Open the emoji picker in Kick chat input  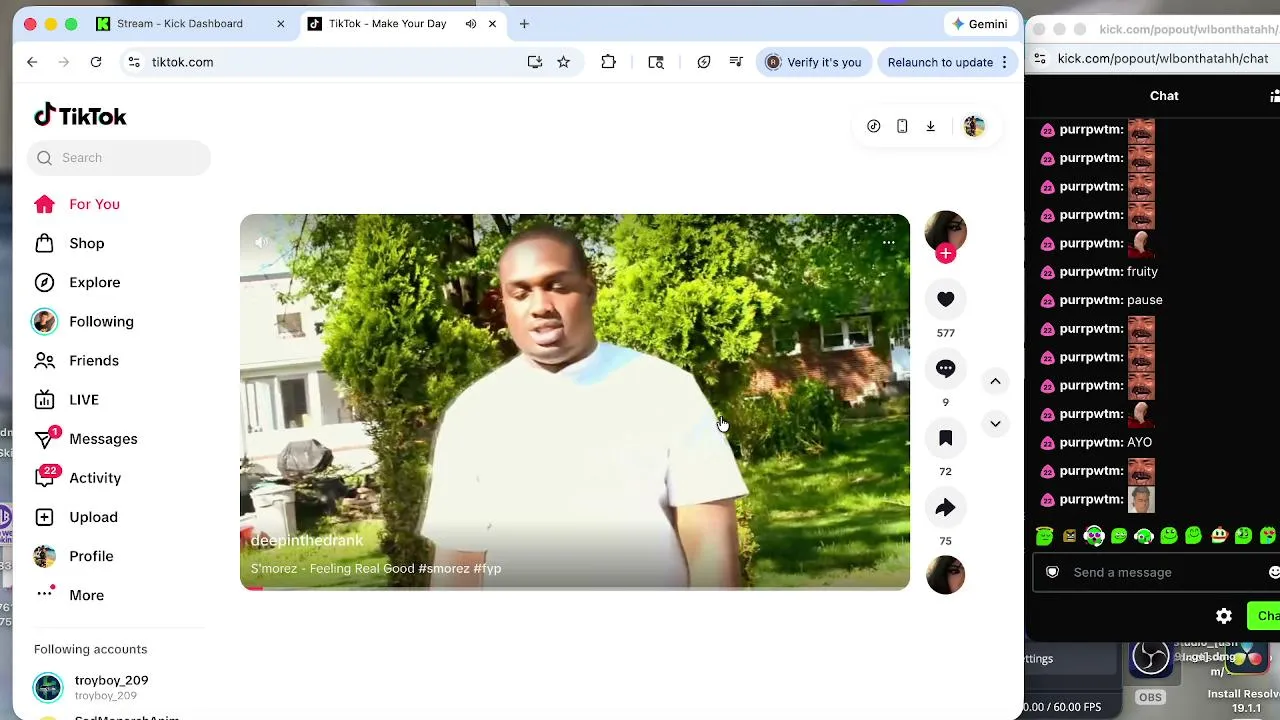(1273, 572)
